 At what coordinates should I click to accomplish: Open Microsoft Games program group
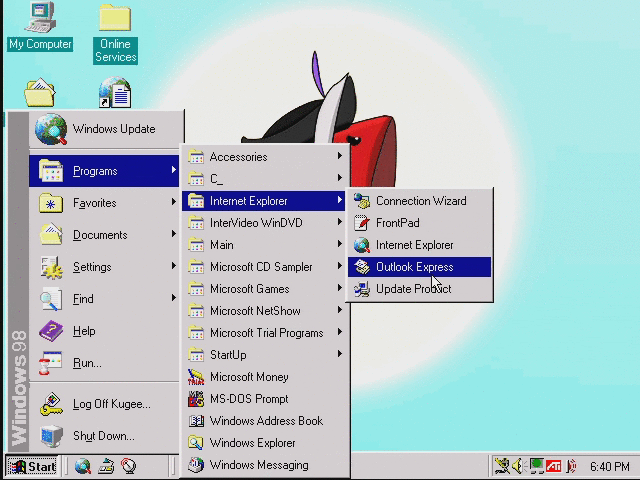[x=264, y=289]
